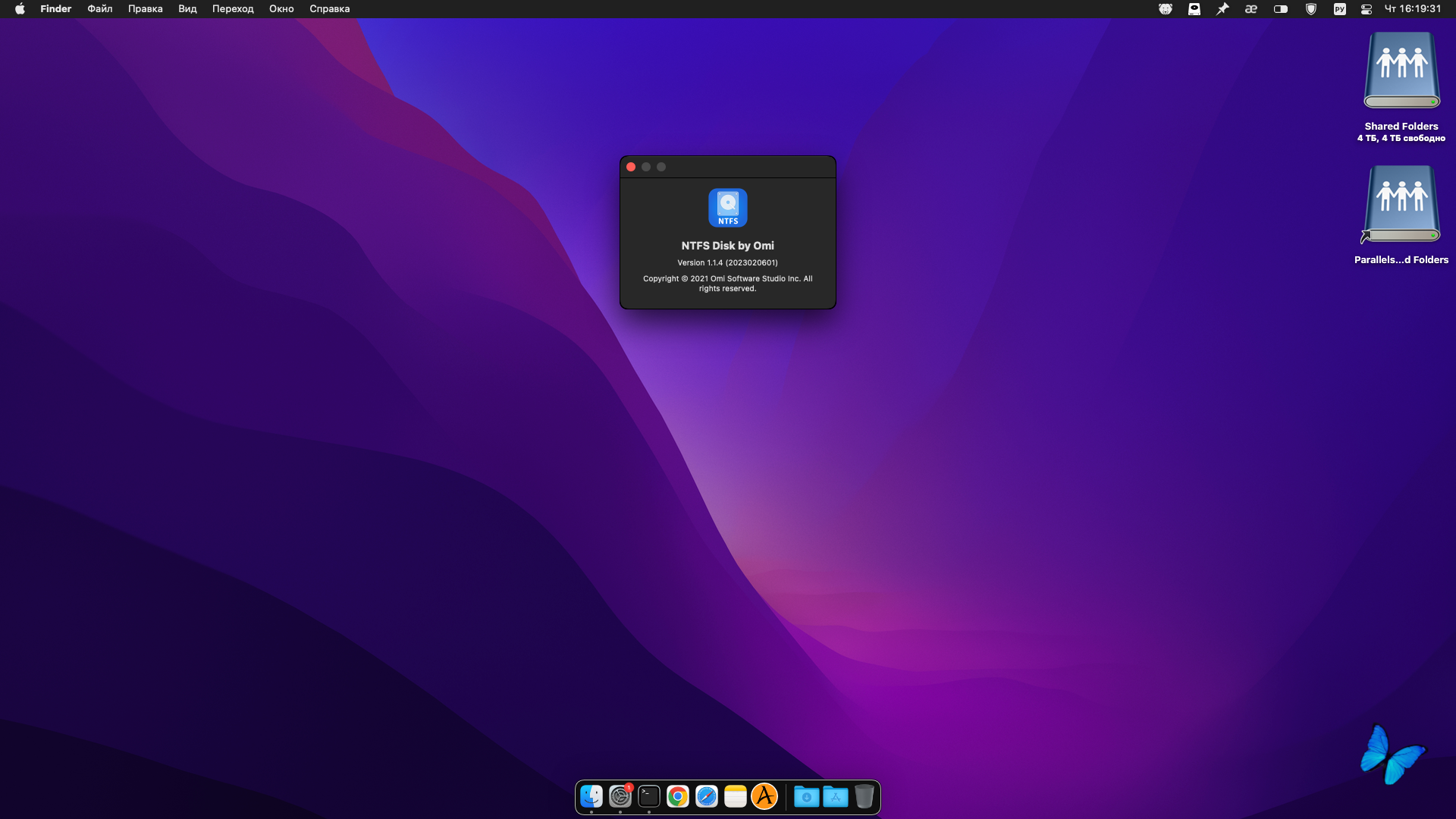Screen dimensions: 1456x819
Task: Open the orange A app in the Dock
Action: 764,796
